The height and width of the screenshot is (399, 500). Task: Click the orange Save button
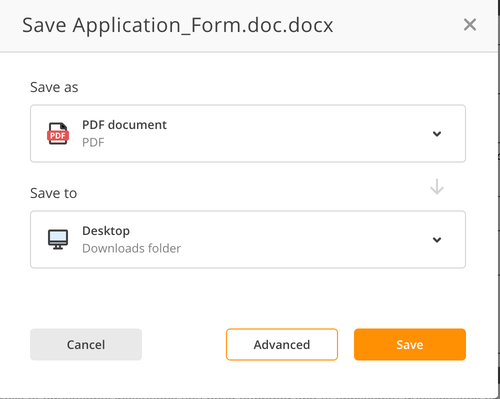pyautogui.click(x=410, y=344)
